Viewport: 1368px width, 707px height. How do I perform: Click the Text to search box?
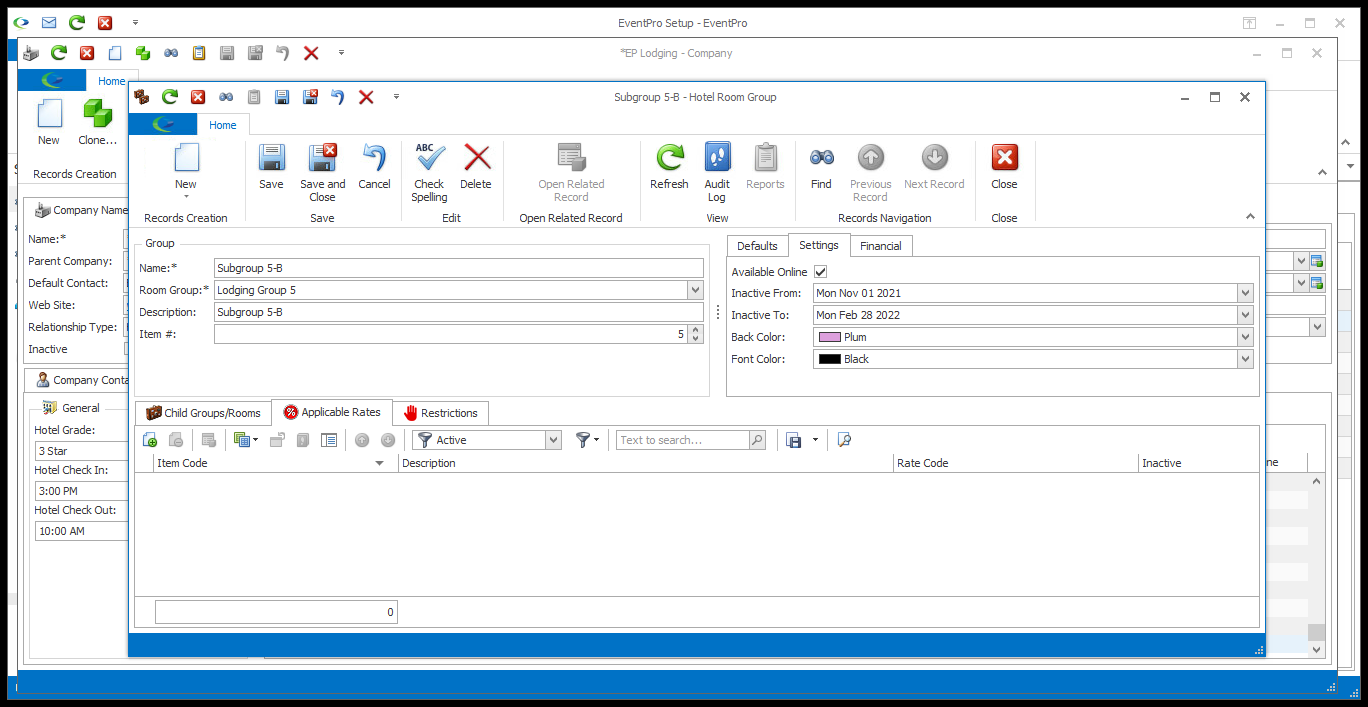[x=683, y=440]
